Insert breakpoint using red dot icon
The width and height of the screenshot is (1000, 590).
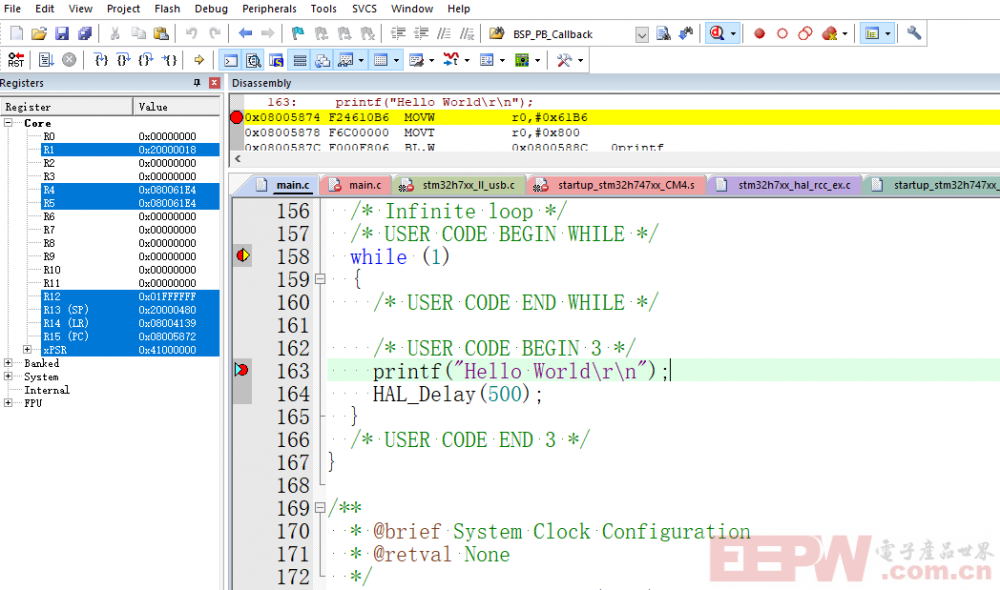pyautogui.click(x=759, y=34)
